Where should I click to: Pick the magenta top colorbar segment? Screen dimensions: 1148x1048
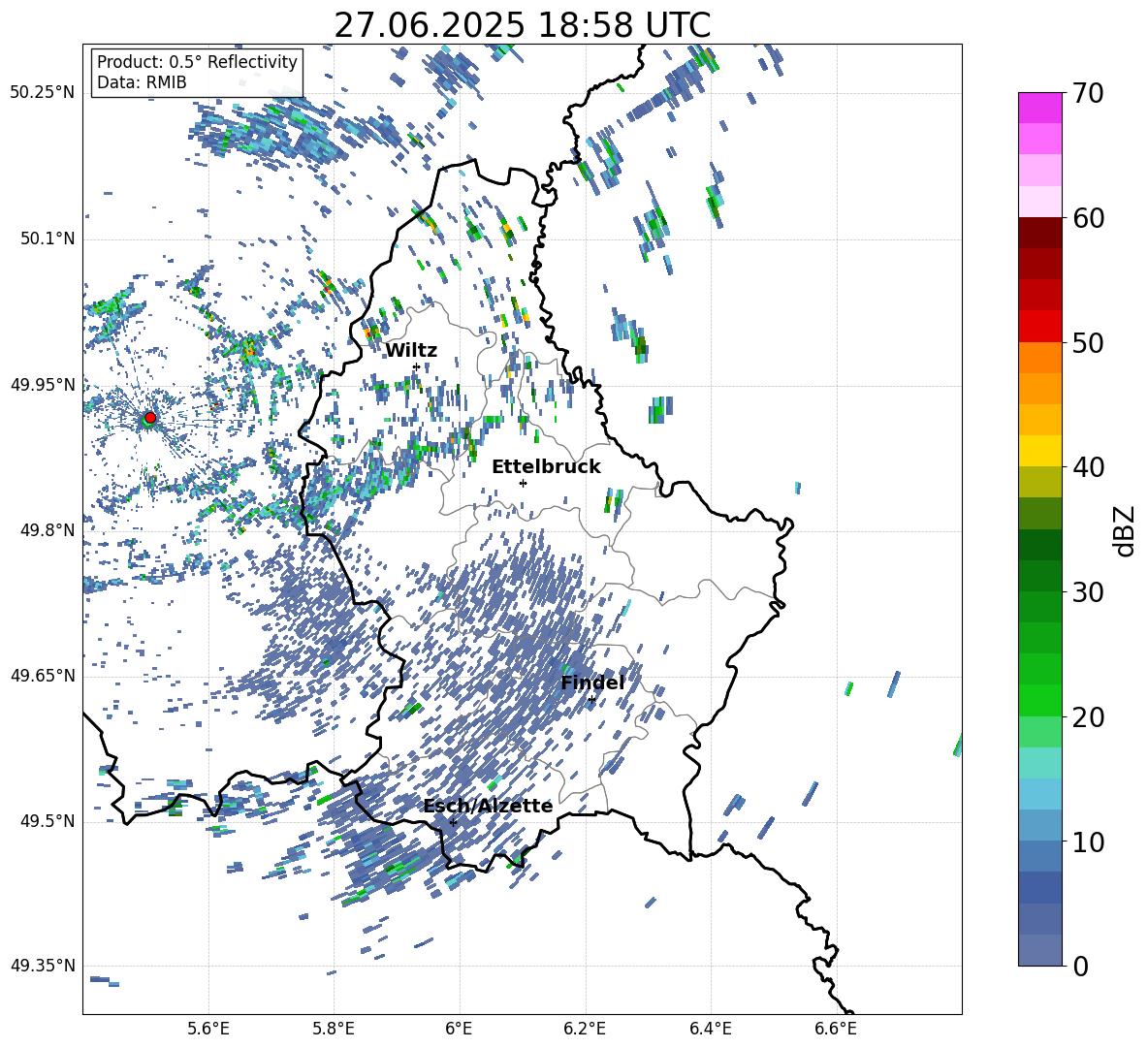tap(1039, 108)
